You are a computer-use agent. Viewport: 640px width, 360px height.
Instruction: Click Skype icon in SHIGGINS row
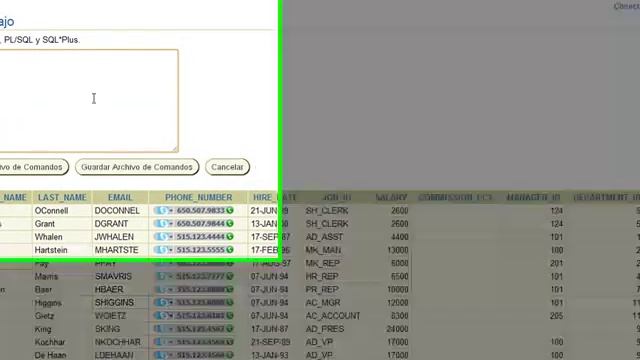tap(162, 302)
